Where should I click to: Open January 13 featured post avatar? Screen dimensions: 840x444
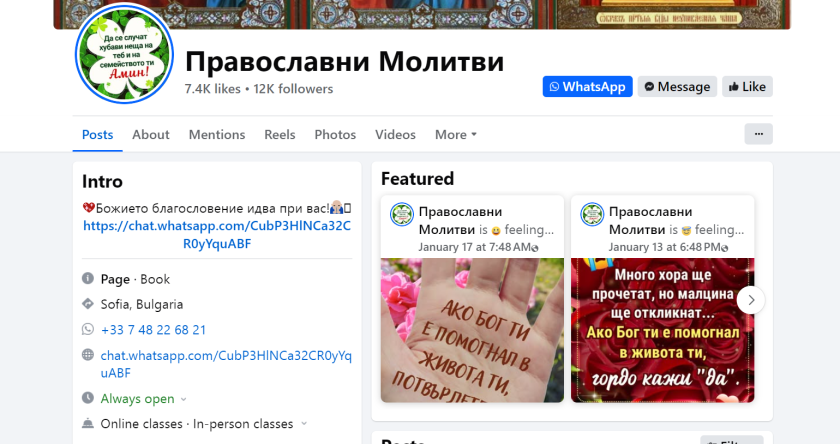[592, 214]
